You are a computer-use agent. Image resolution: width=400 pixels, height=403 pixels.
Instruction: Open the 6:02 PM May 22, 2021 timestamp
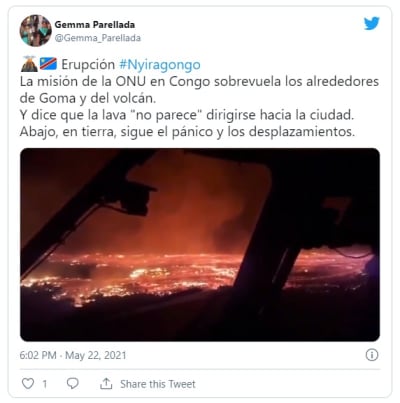(73, 355)
